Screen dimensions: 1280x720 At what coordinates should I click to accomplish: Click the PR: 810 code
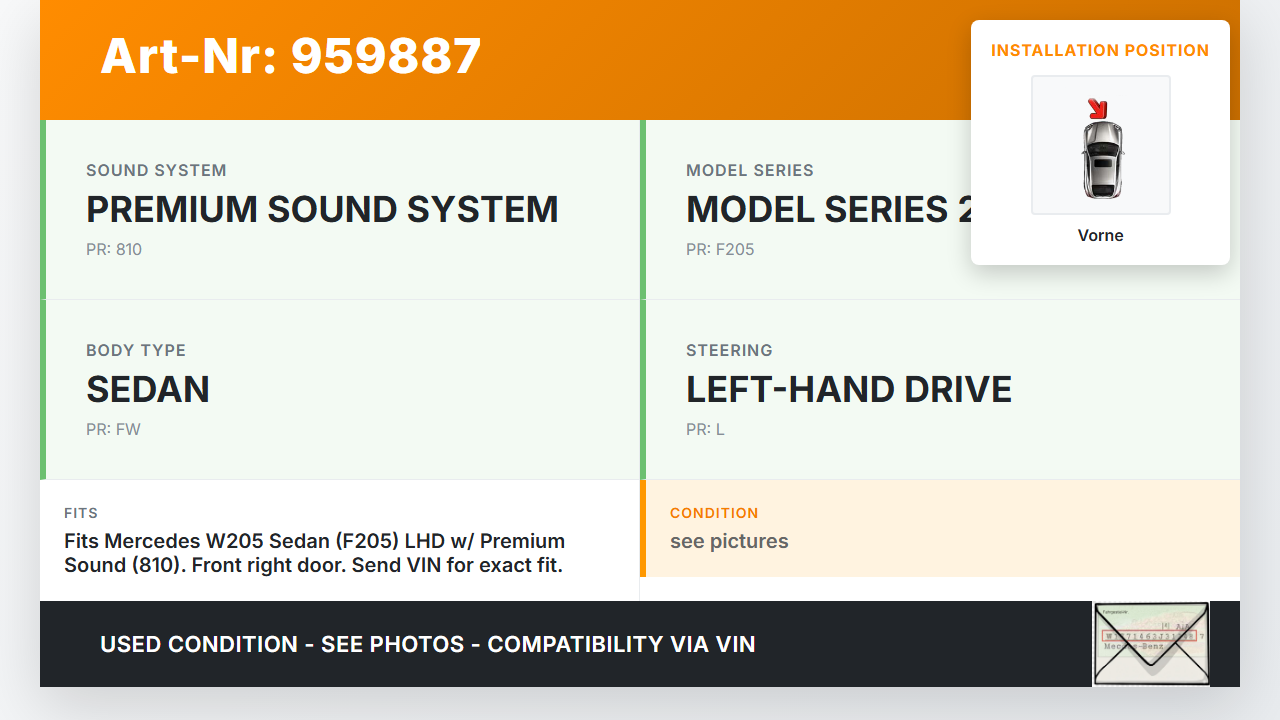click(x=114, y=250)
